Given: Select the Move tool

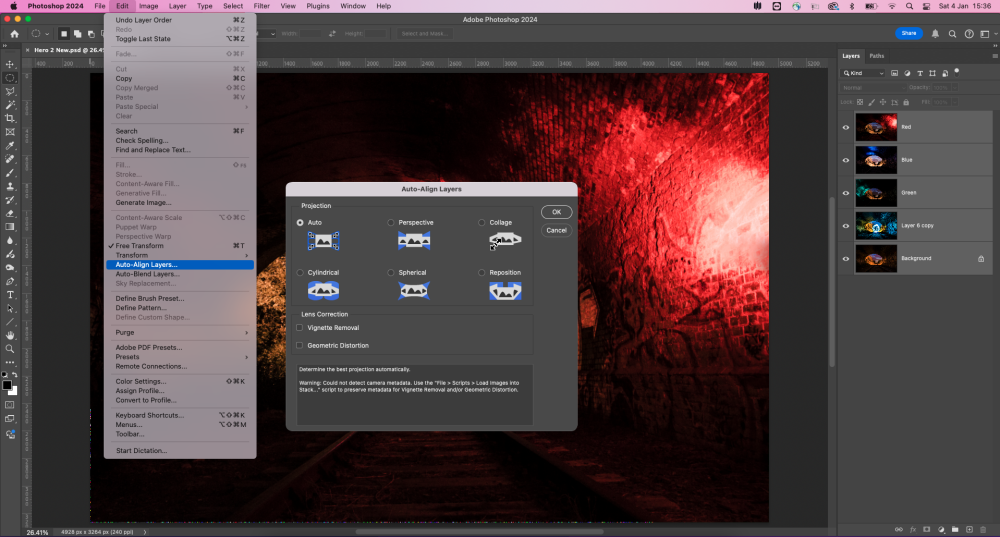Looking at the screenshot, I should (x=10, y=64).
